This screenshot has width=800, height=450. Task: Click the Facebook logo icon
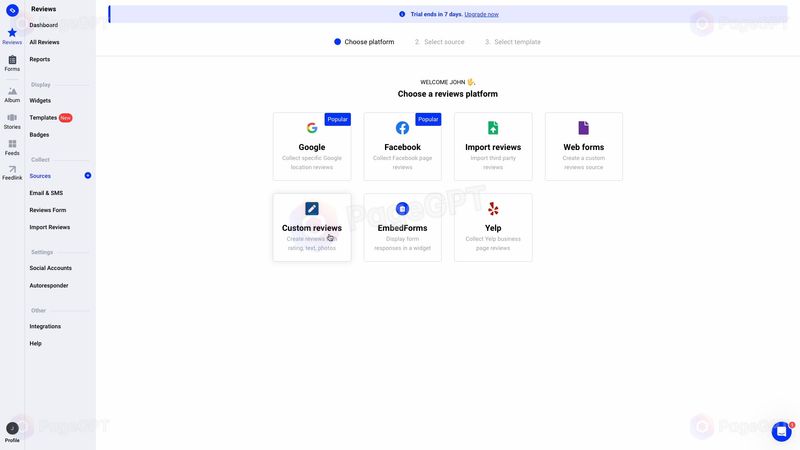(x=402, y=128)
